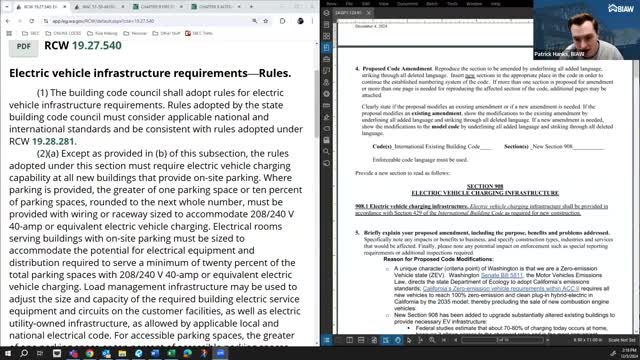The image size is (640, 360).
Task: Toggle vertical split view in Bluebeam bottom bar
Action: pos(349,340)
